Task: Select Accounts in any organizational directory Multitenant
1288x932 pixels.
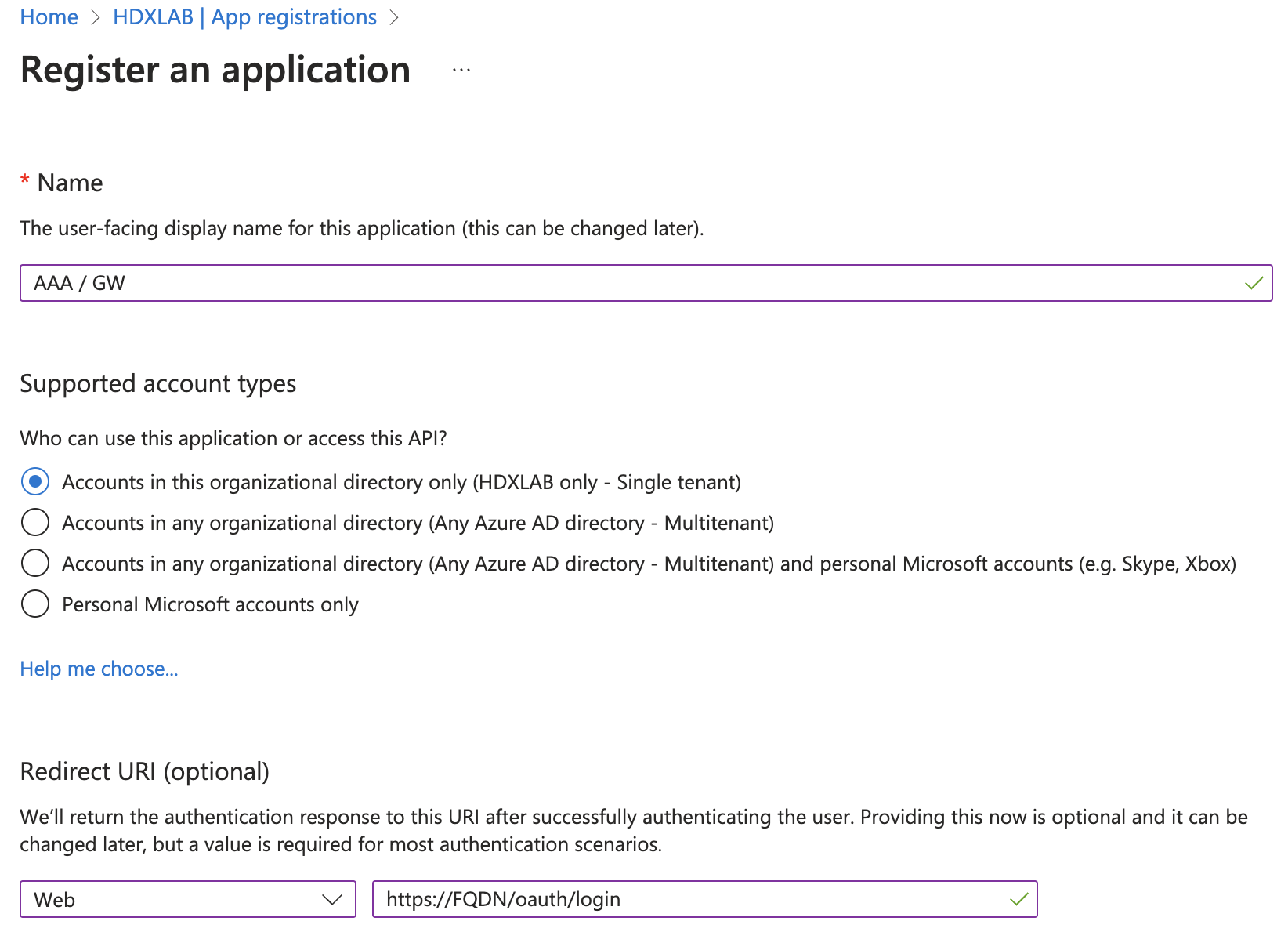Action: [34, 522]
